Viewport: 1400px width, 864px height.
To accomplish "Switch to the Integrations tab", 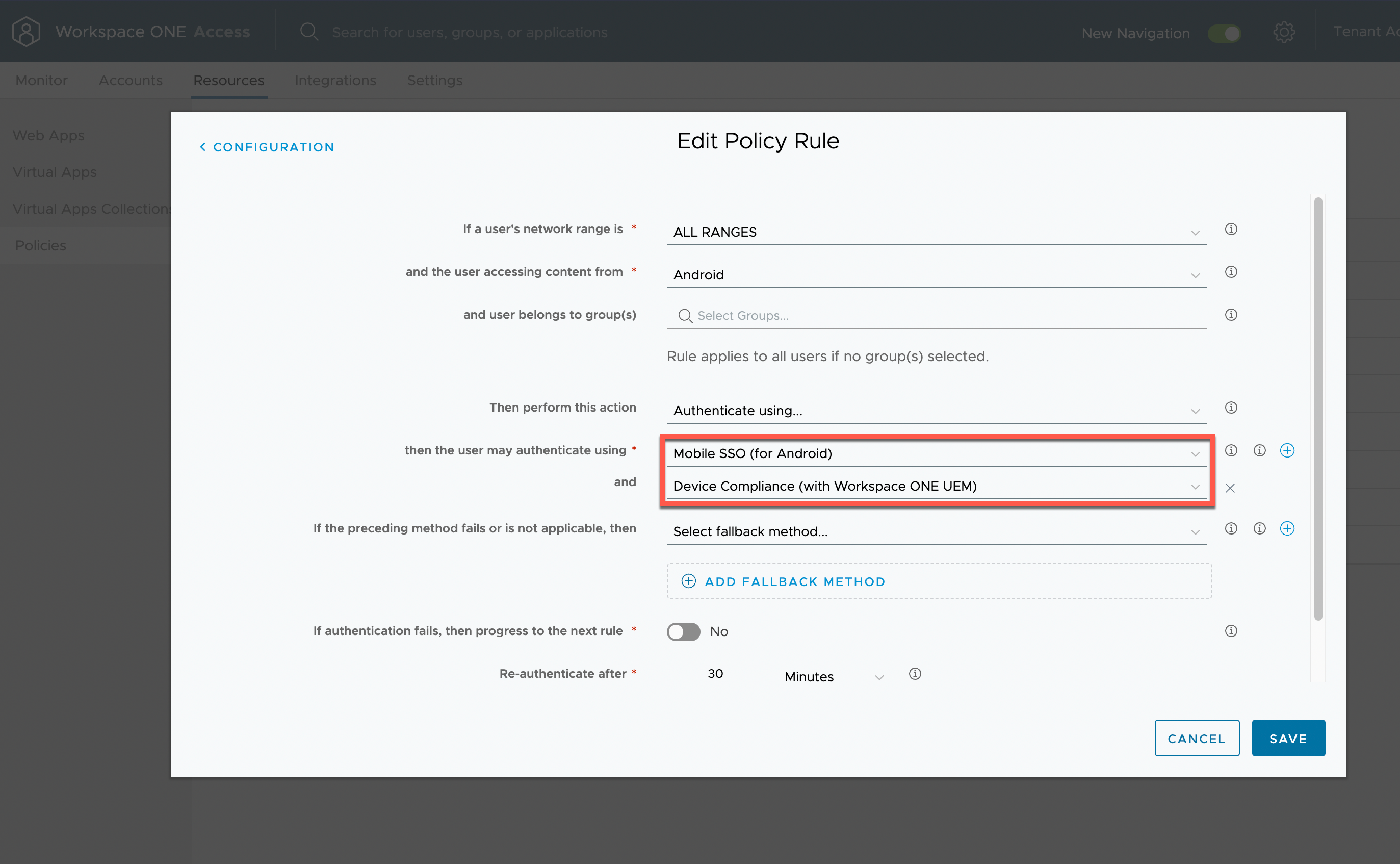I will coord(335,81).
